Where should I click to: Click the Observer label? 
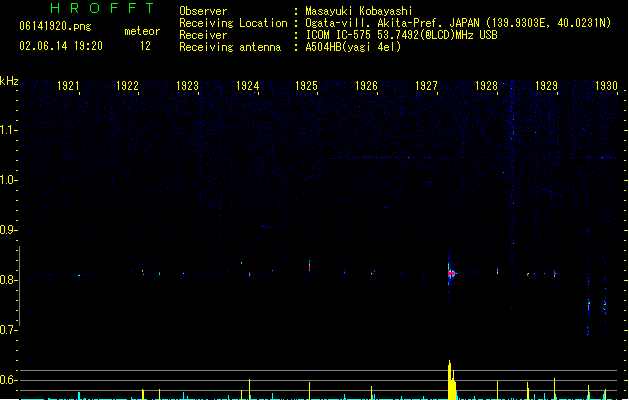tap(203, 11)
